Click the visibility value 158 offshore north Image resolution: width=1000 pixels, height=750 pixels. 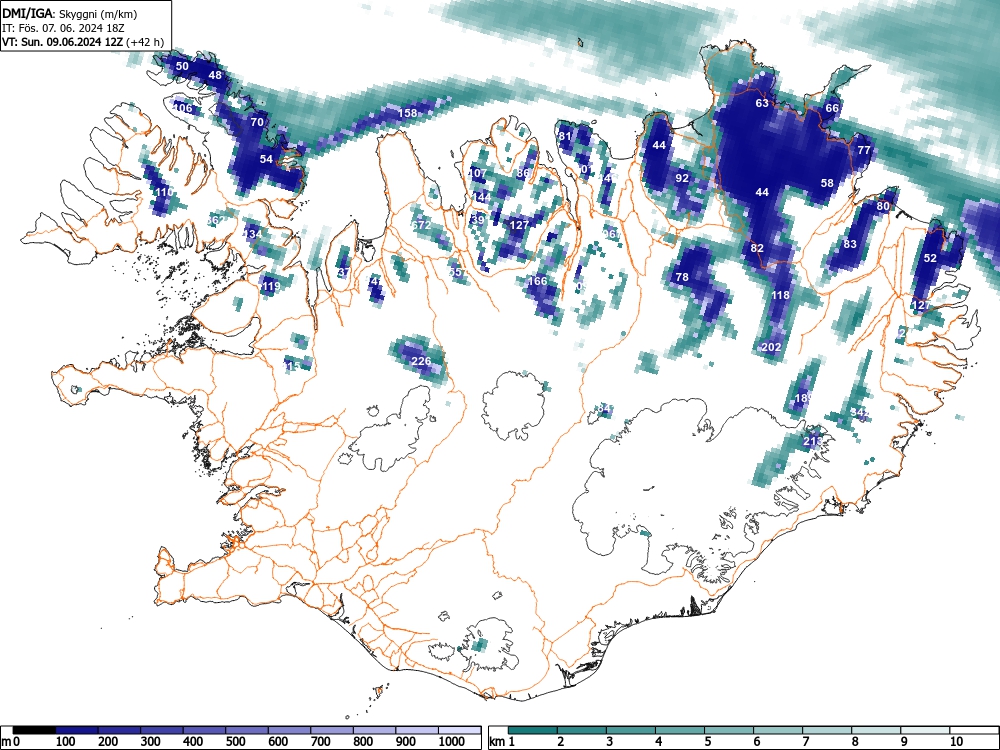pyautogui.click(x=408, y=114)
